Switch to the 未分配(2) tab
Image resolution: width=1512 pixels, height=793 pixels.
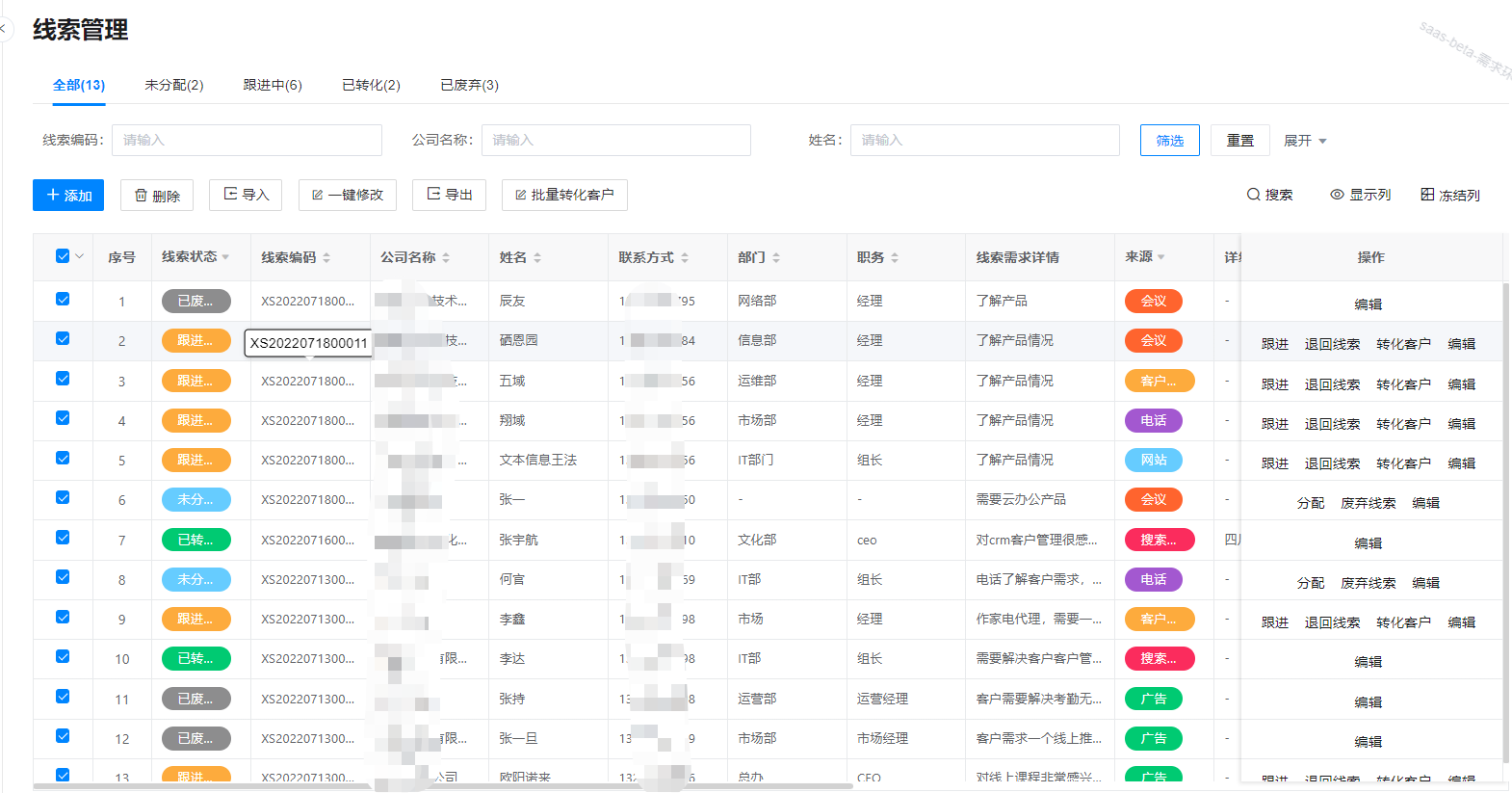(x=174, y=85)
